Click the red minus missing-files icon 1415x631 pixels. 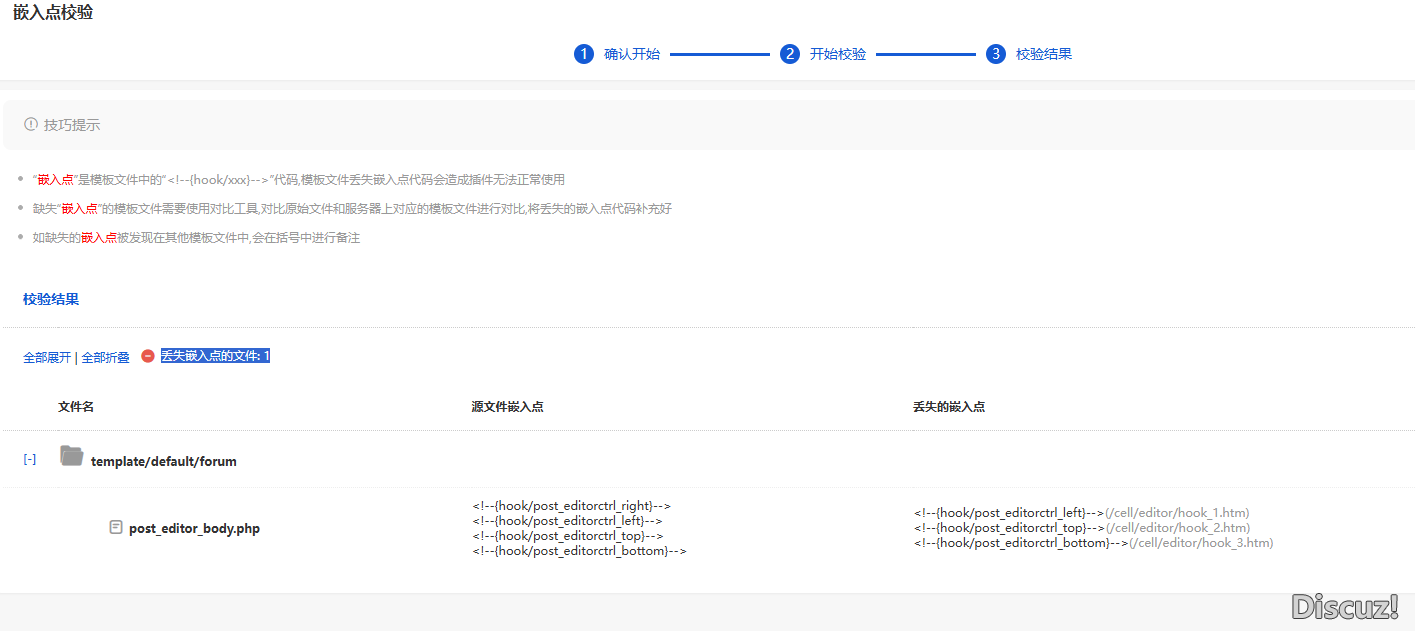(x=148, y=356)
